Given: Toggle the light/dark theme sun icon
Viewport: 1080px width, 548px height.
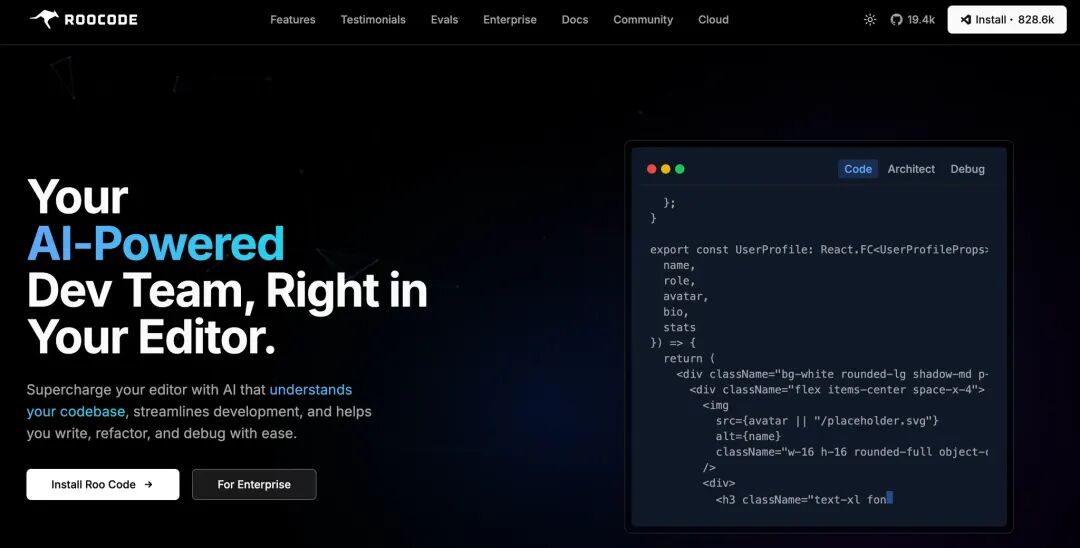Looking at the screenshot, I should pos(870,20).
